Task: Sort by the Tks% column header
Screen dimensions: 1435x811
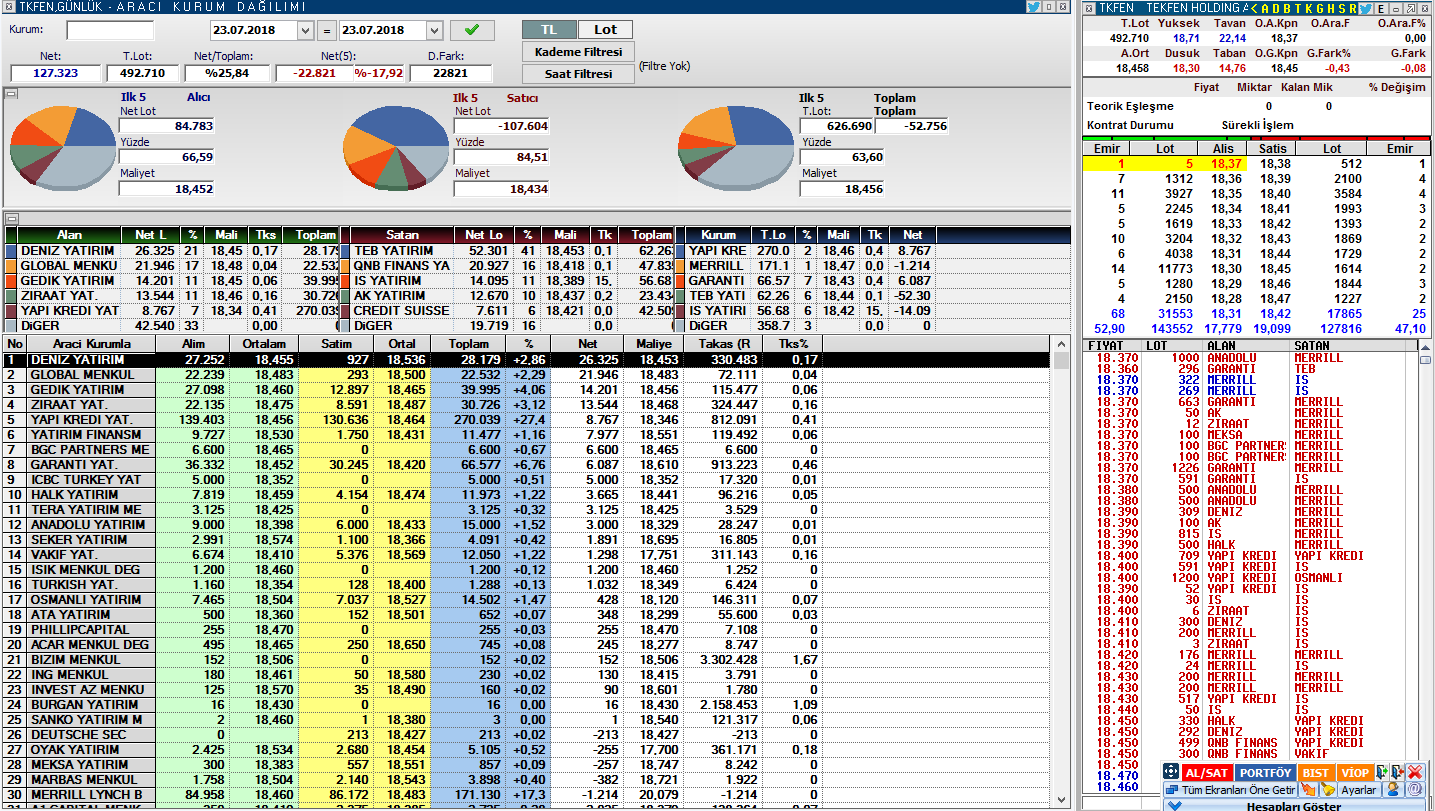Action: click(792, 344)
